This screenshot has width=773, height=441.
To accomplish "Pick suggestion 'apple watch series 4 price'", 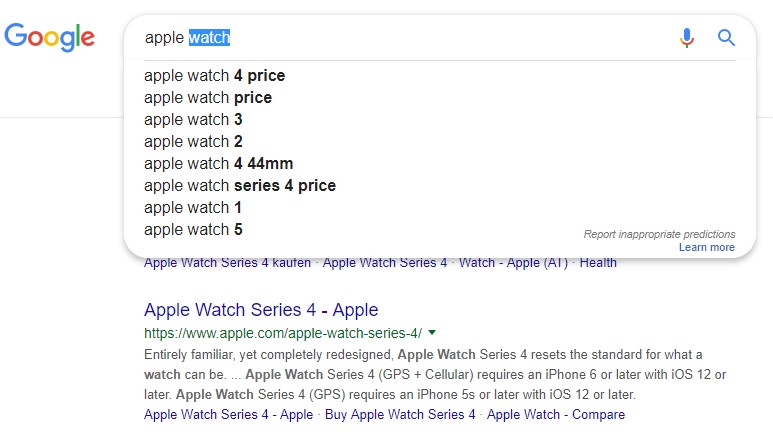I will tap(240, 185).
